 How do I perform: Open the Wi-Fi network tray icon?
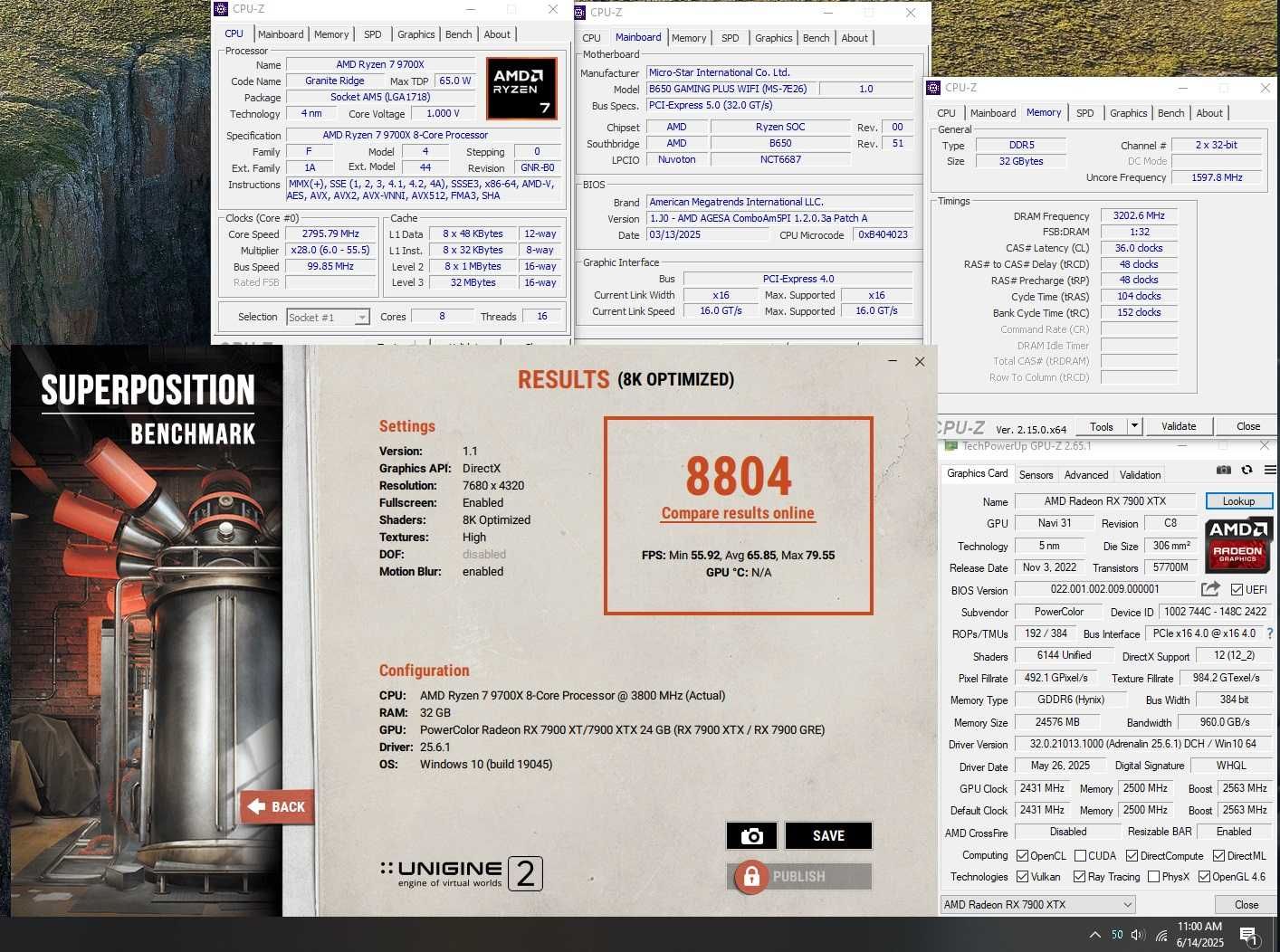[x=1161, y=935]
